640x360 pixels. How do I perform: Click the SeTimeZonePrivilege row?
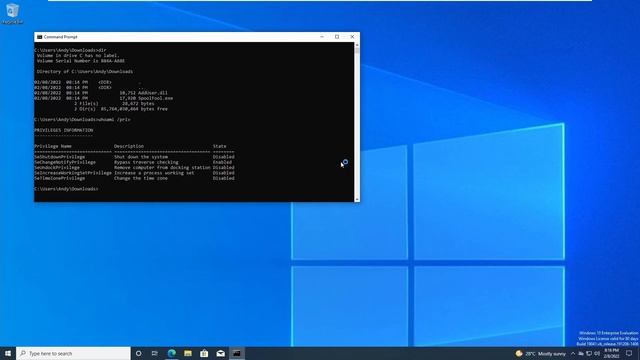point(134,178)
